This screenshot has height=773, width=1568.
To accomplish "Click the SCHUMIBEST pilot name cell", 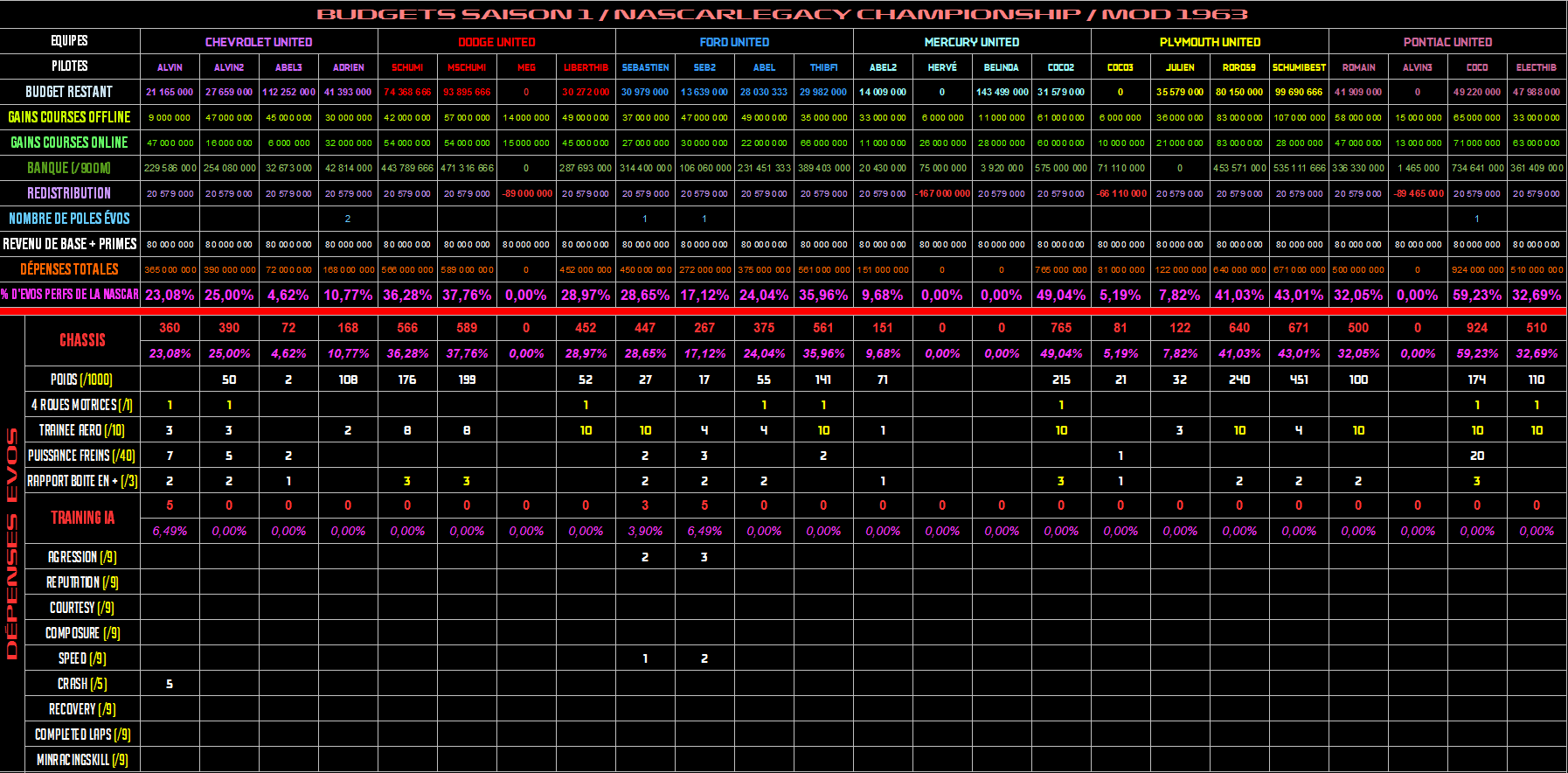I will coord(1299,67).
